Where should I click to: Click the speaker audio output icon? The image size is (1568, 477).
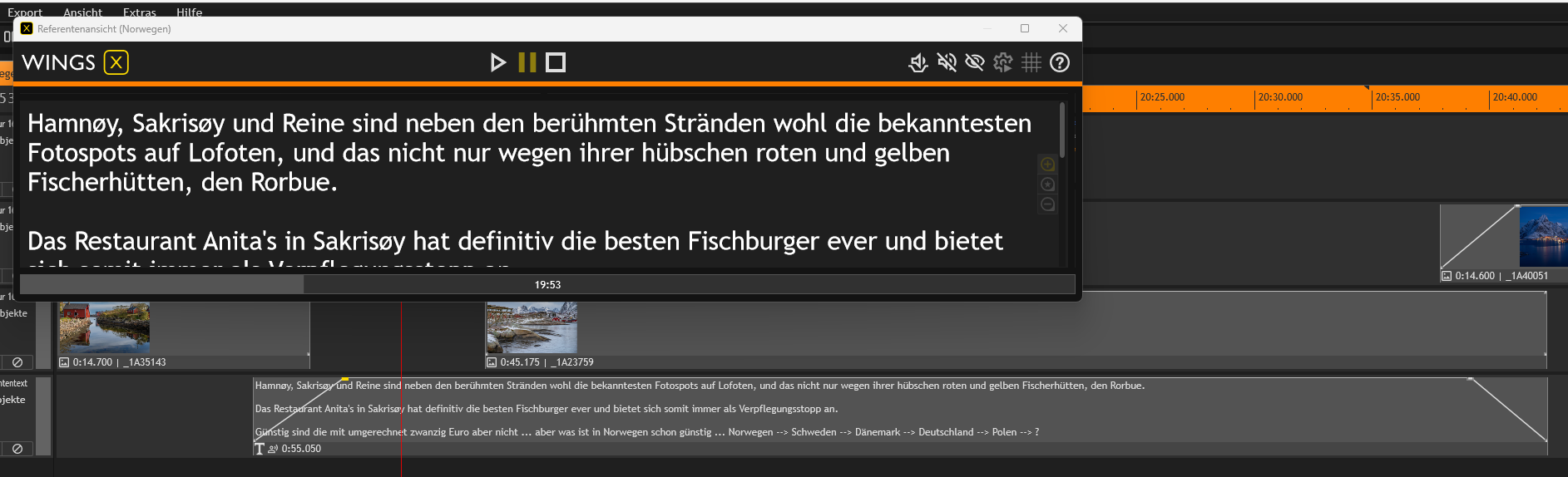(918, 62)
